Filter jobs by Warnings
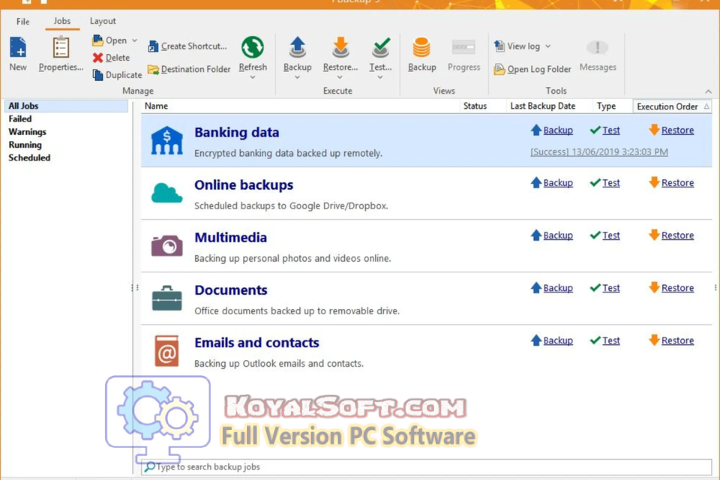 pos(28,132)
